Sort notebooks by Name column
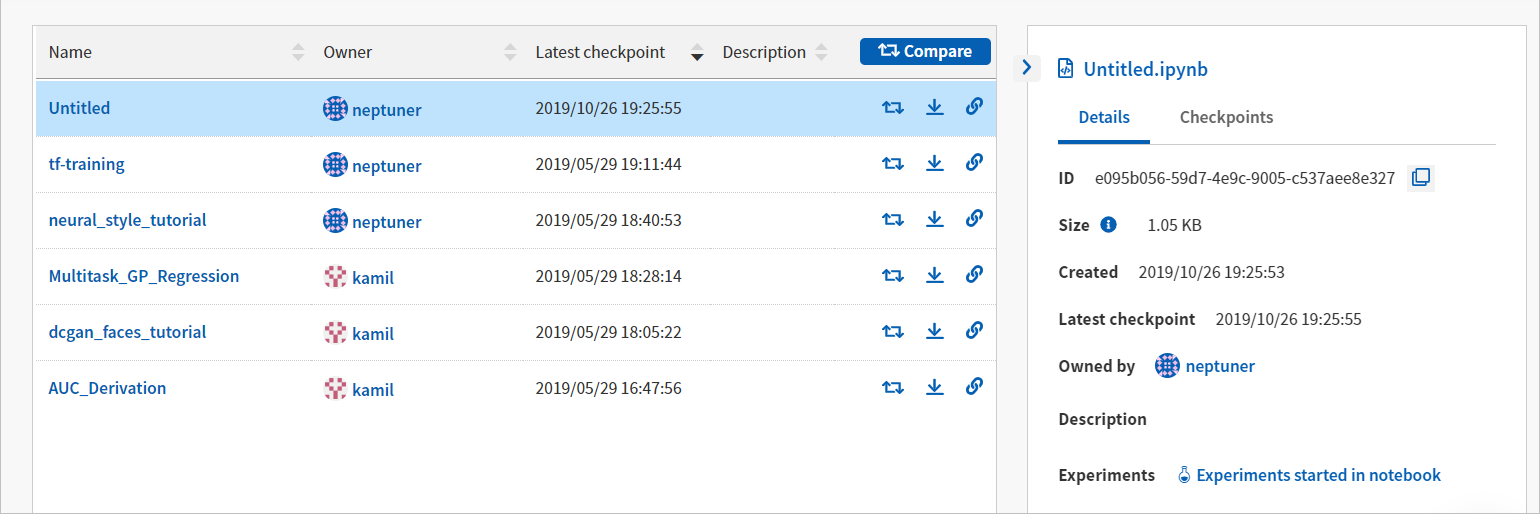This screenshot has height=514, width=1540. point(298,52)
